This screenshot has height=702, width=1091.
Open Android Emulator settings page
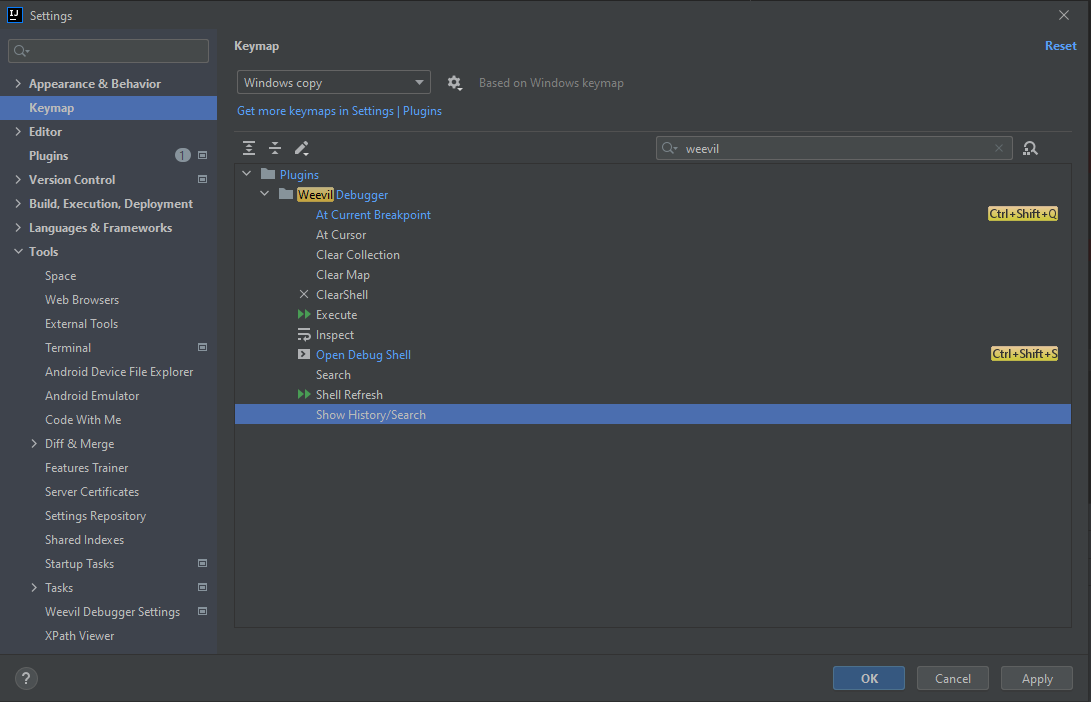pyautogui.click(x=92, y=396)
